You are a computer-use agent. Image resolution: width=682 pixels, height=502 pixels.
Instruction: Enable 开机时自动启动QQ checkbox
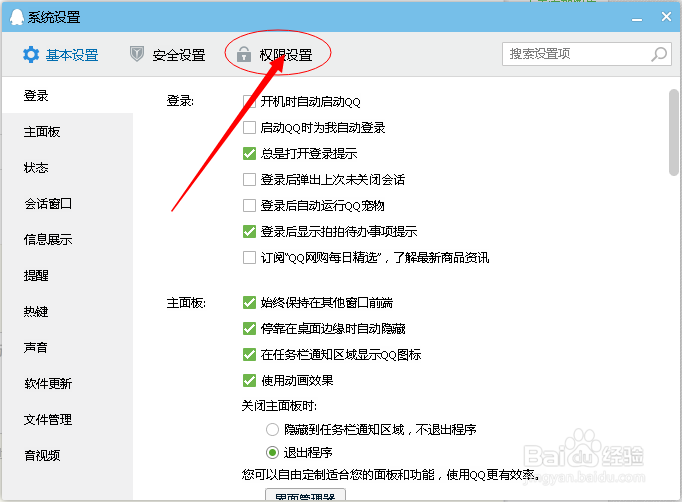click(249, 102)
